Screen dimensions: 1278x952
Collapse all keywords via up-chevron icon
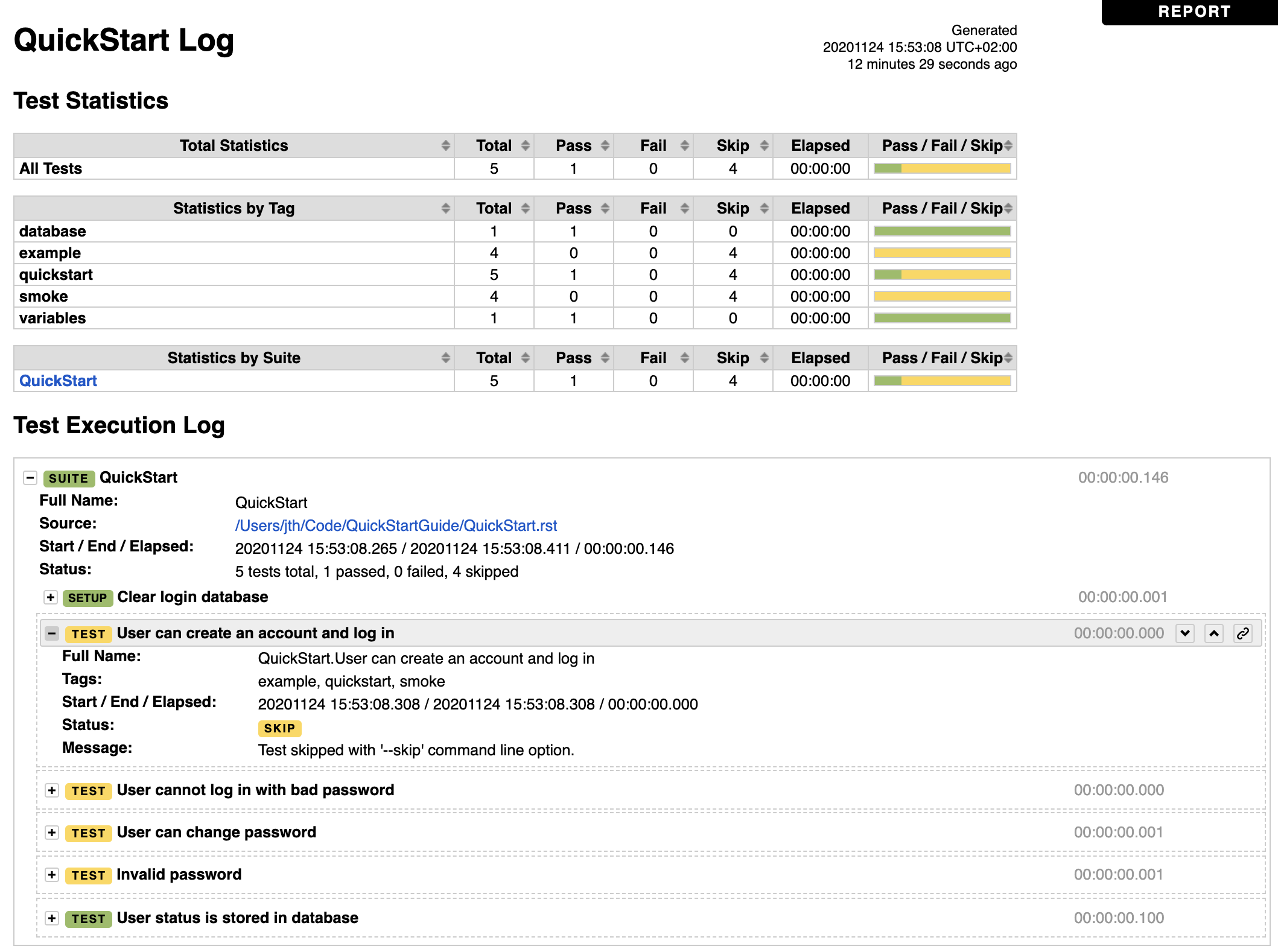1214,633
